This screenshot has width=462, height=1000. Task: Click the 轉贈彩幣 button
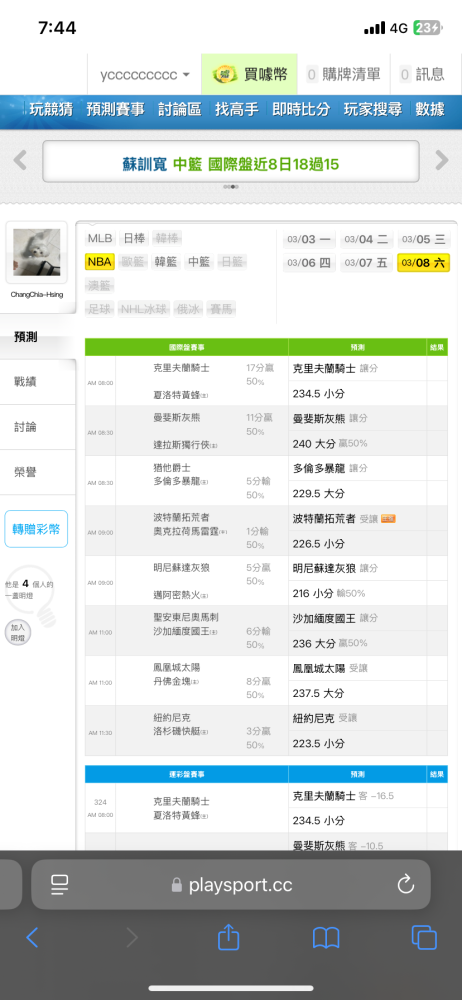(36, 529)
